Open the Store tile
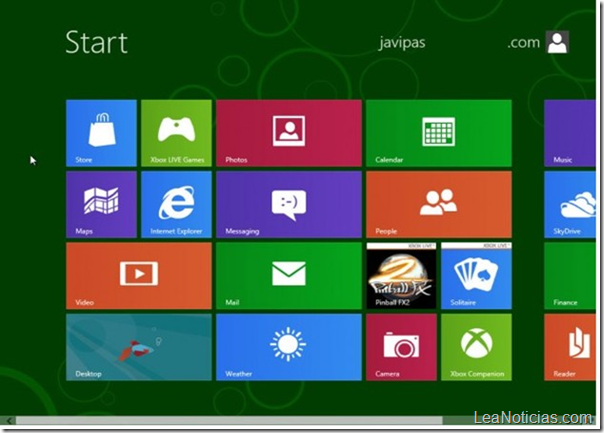 point(101,133)
